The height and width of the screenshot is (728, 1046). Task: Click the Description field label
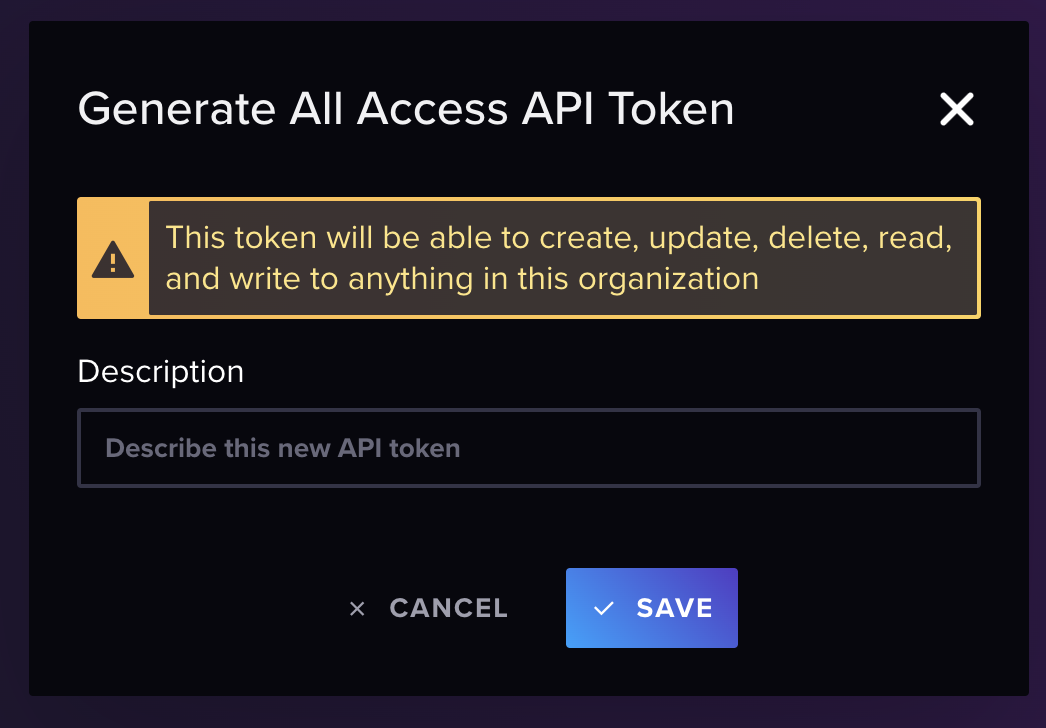(x=161, y=371)
